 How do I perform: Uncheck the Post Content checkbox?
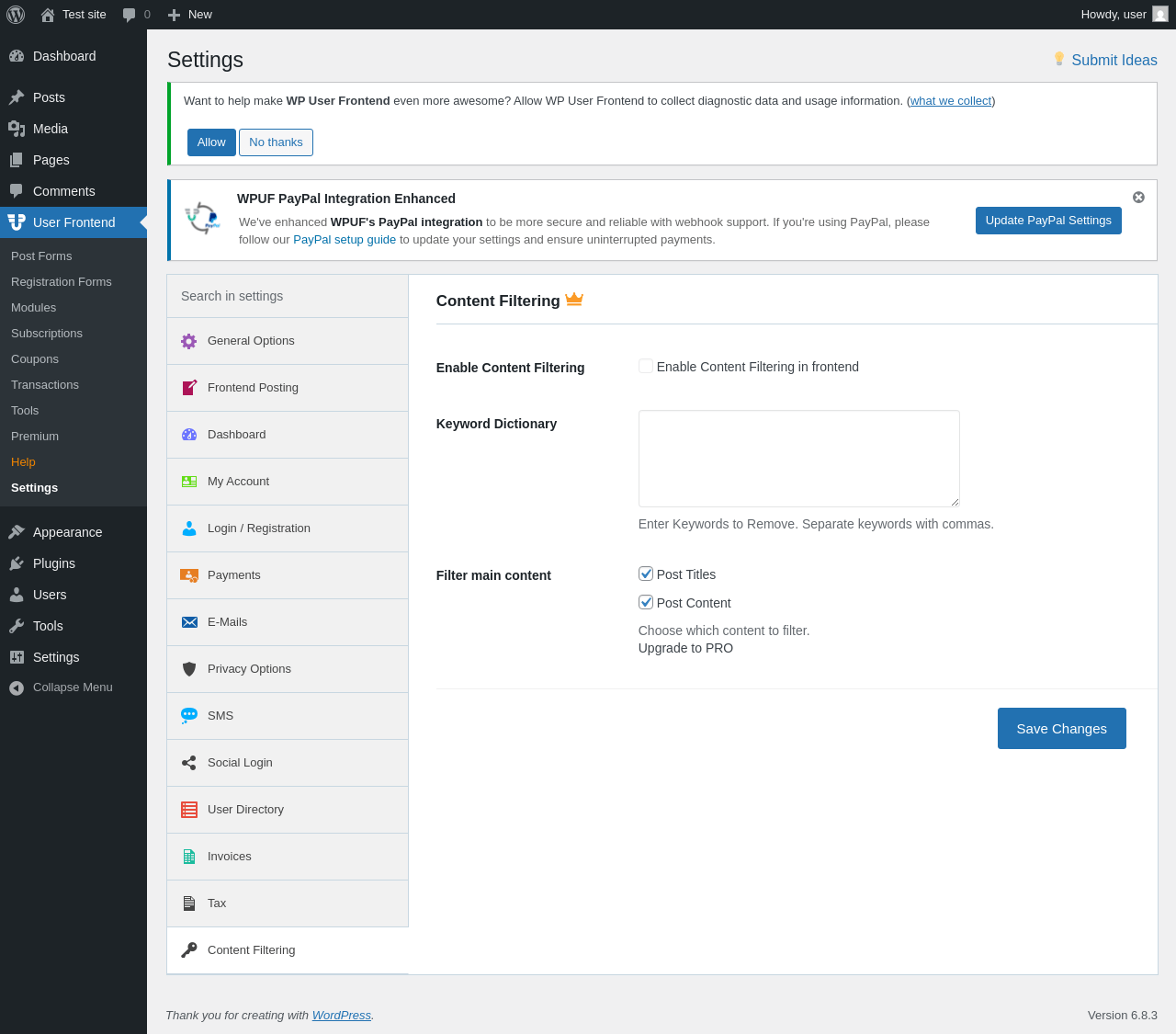point(646,603)
